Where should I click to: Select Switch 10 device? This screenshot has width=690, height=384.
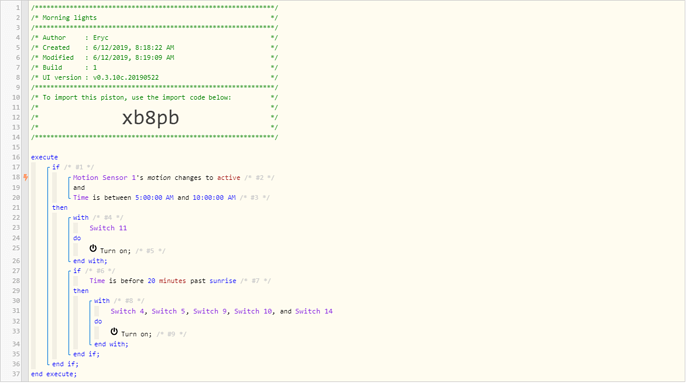pos(253,311)
